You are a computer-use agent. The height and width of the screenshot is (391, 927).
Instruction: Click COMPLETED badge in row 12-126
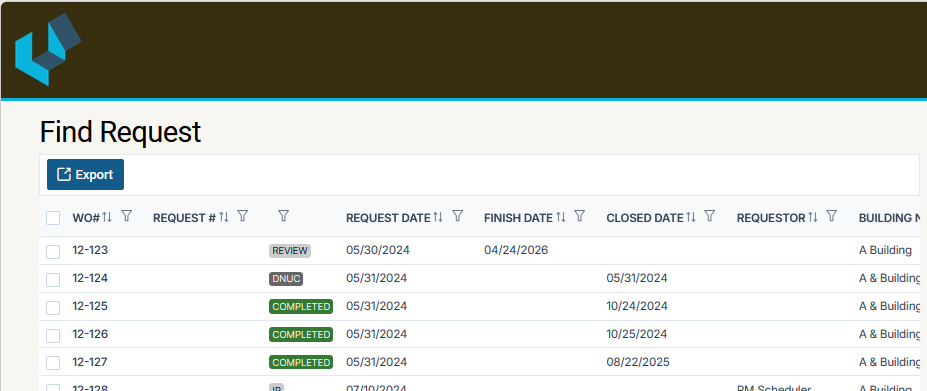[301, 334]
